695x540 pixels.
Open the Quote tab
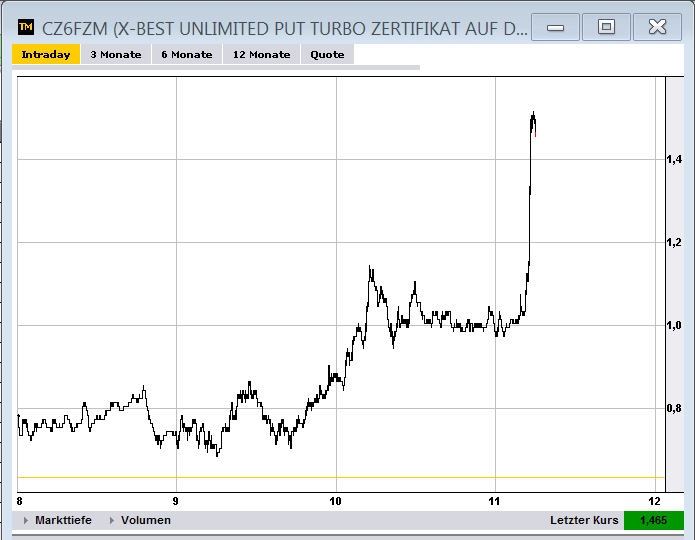(327, 55)
